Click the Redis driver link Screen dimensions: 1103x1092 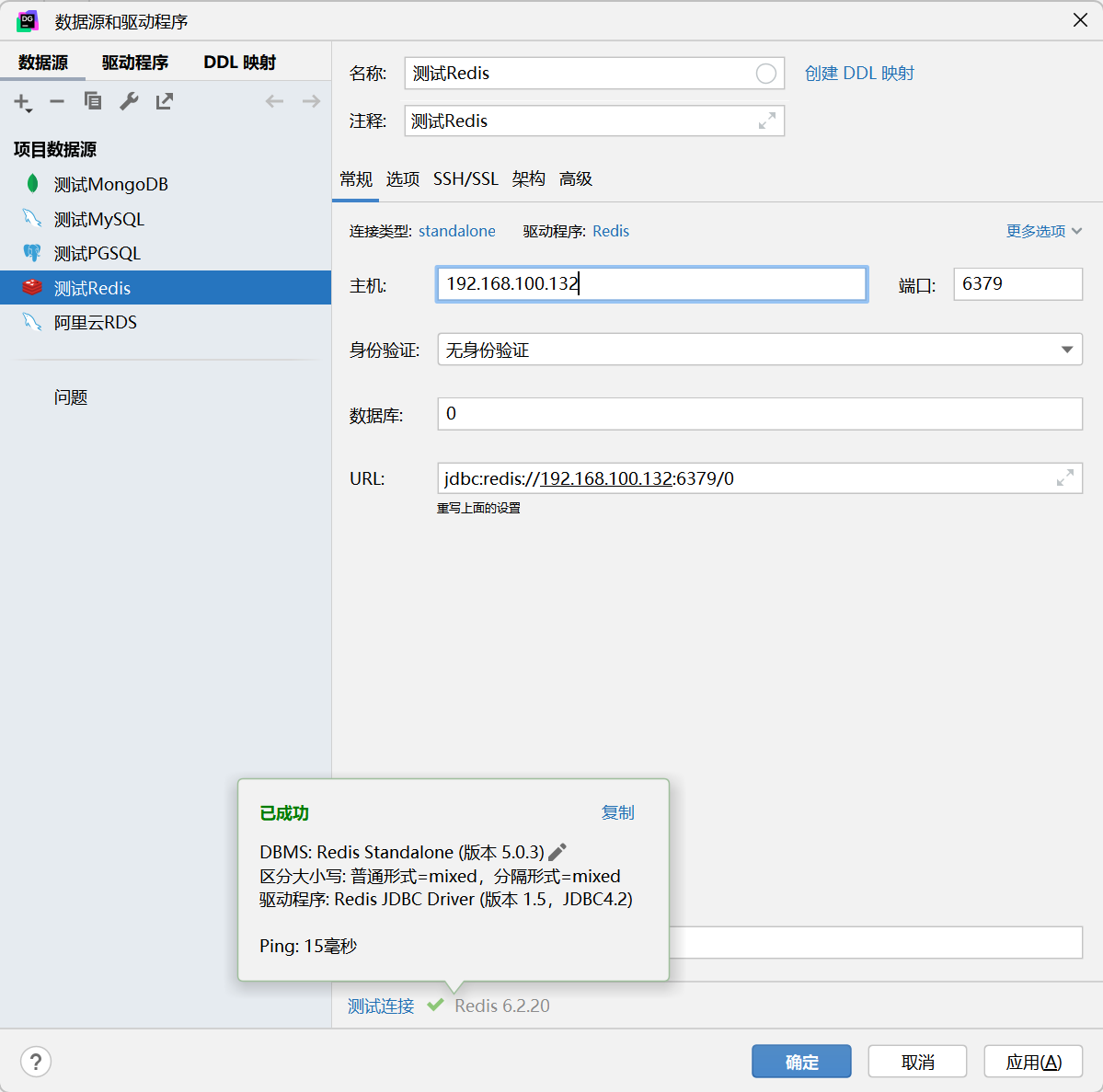611,231
